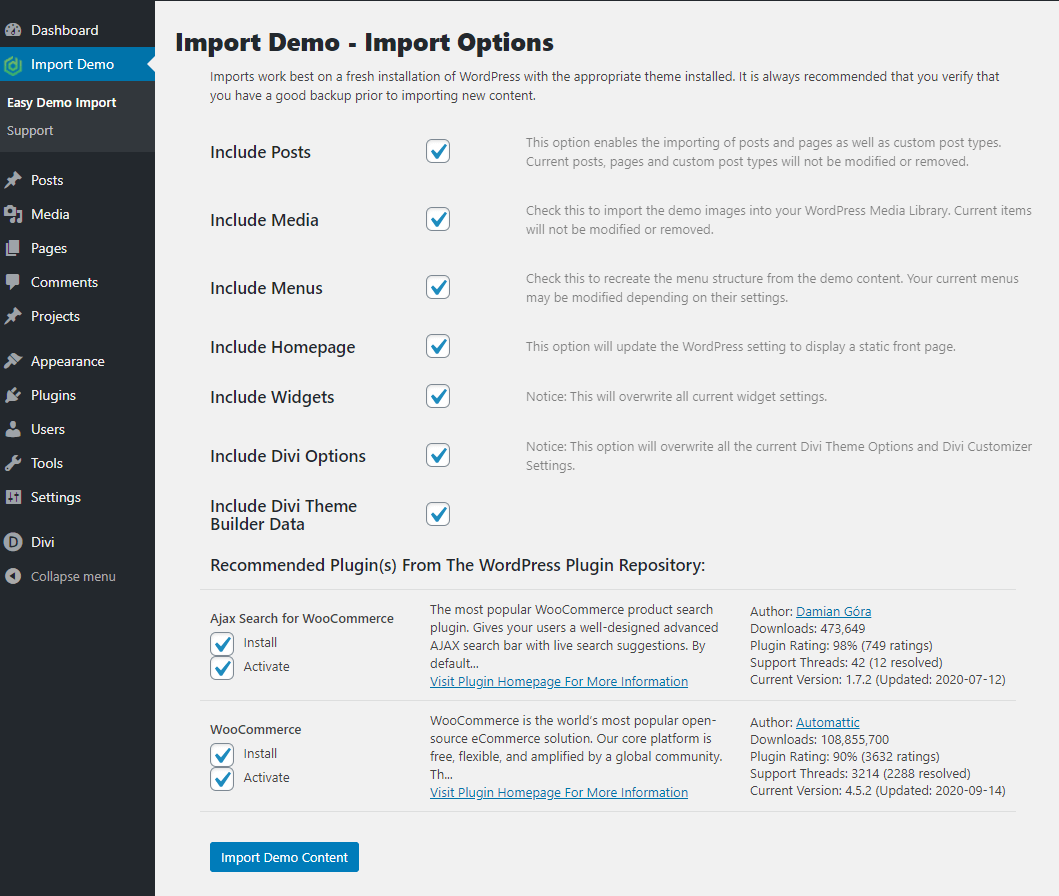Click the Appearance paintbrush icon

coord(13,361)
